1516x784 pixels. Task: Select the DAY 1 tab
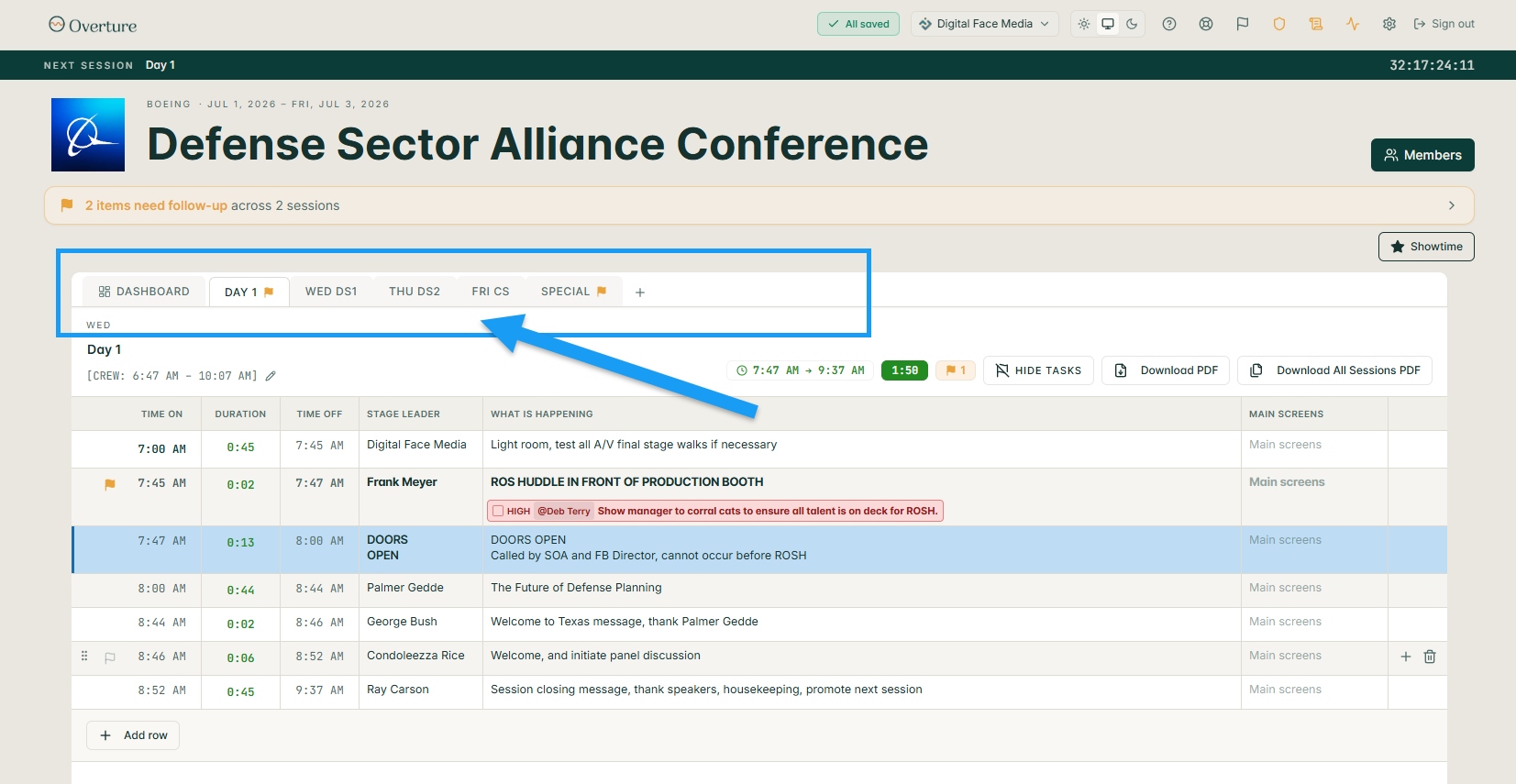249,293
